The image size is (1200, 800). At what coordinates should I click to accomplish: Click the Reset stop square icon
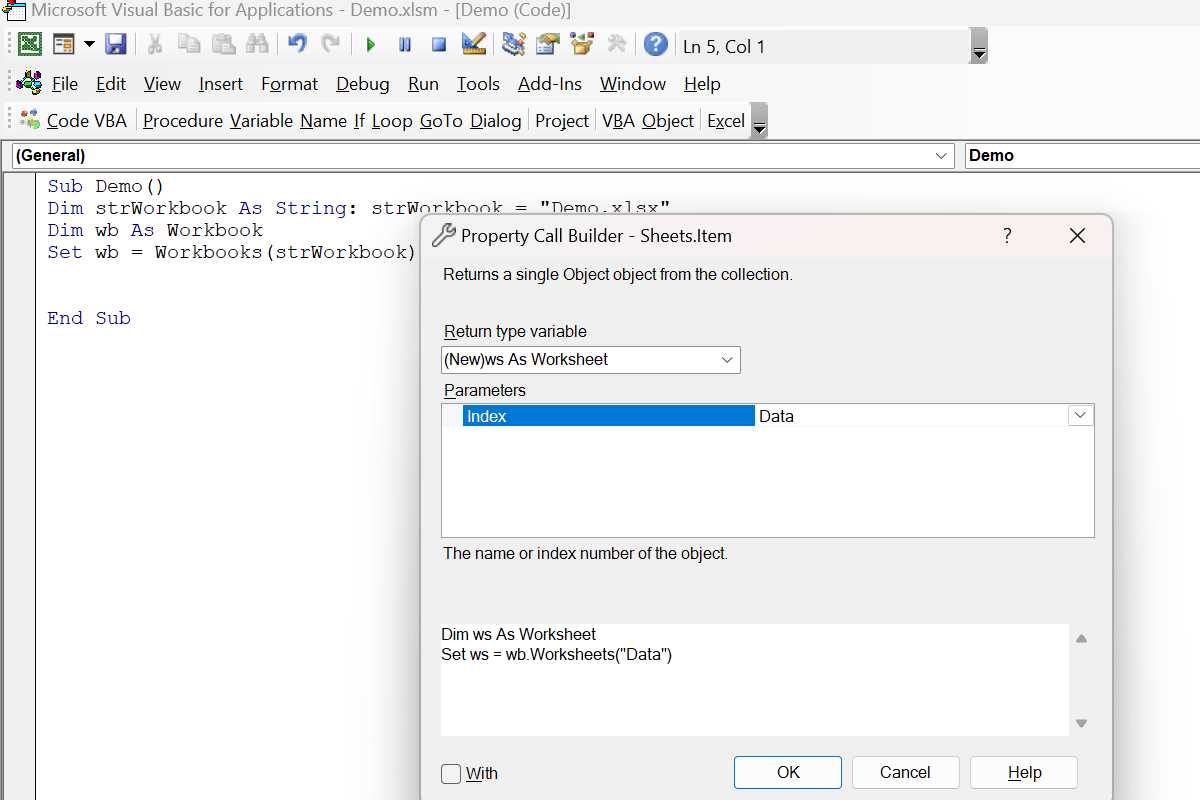pos(438,44)
